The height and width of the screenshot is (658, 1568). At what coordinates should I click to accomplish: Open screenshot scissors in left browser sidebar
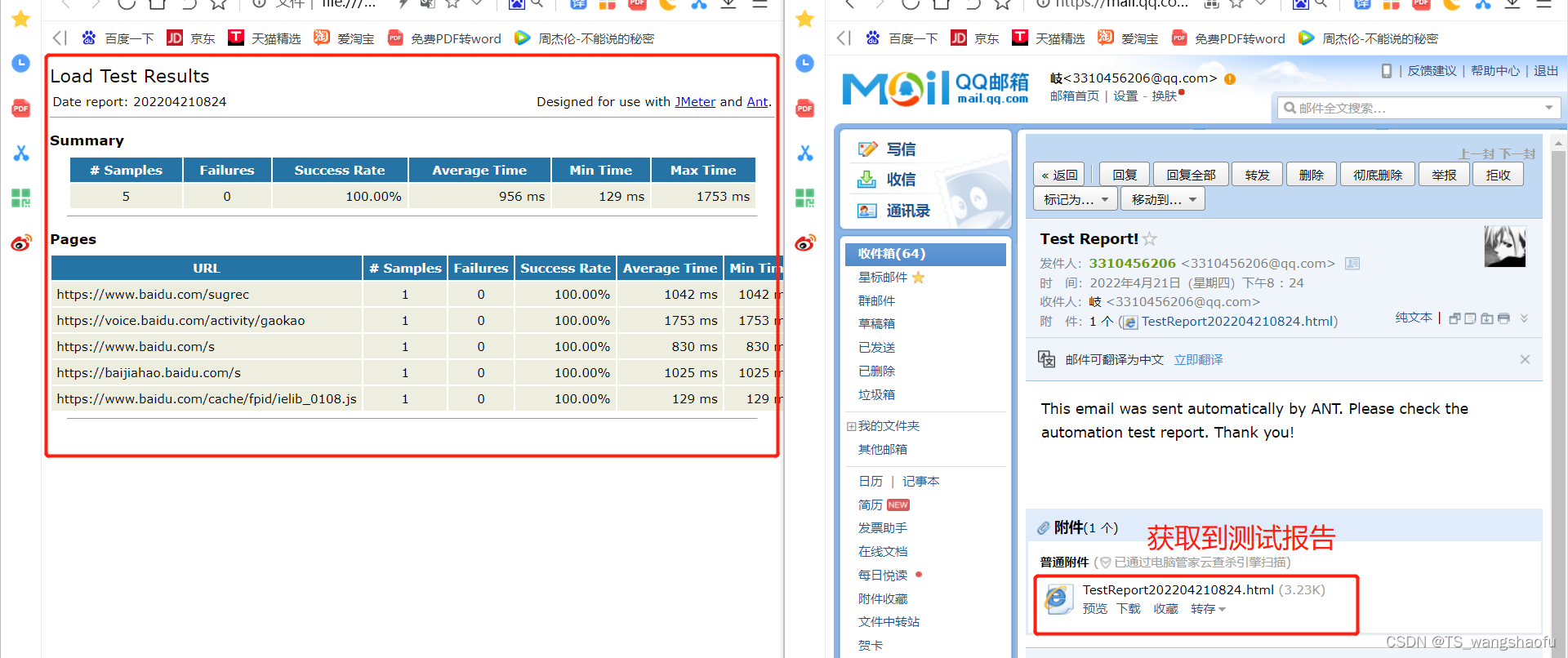click(x=21, y=153)
